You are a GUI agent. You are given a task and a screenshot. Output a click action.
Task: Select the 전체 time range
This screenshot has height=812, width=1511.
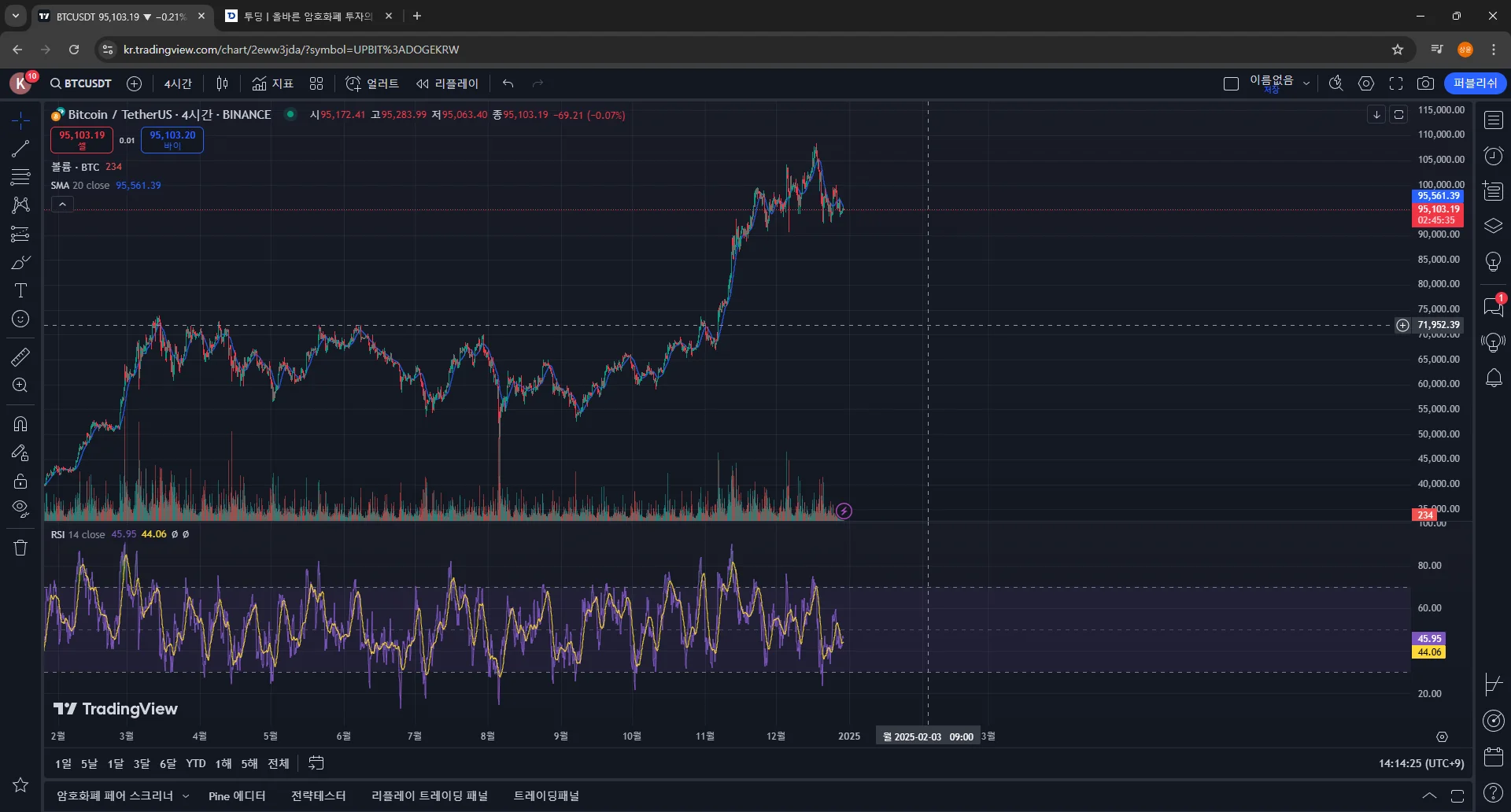[279, 764]
